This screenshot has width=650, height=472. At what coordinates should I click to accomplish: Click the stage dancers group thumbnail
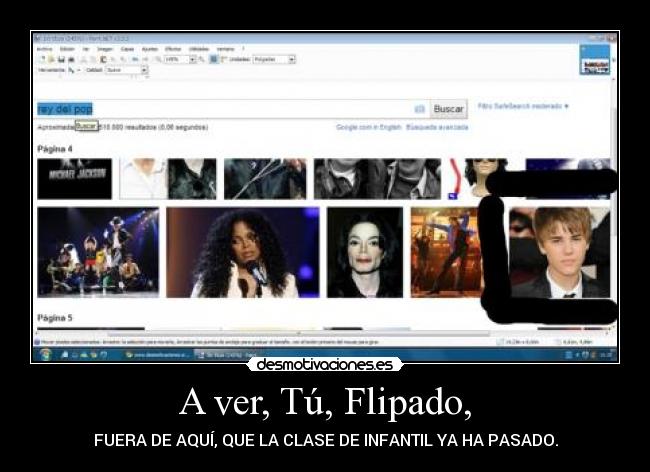tap(98, 252)
